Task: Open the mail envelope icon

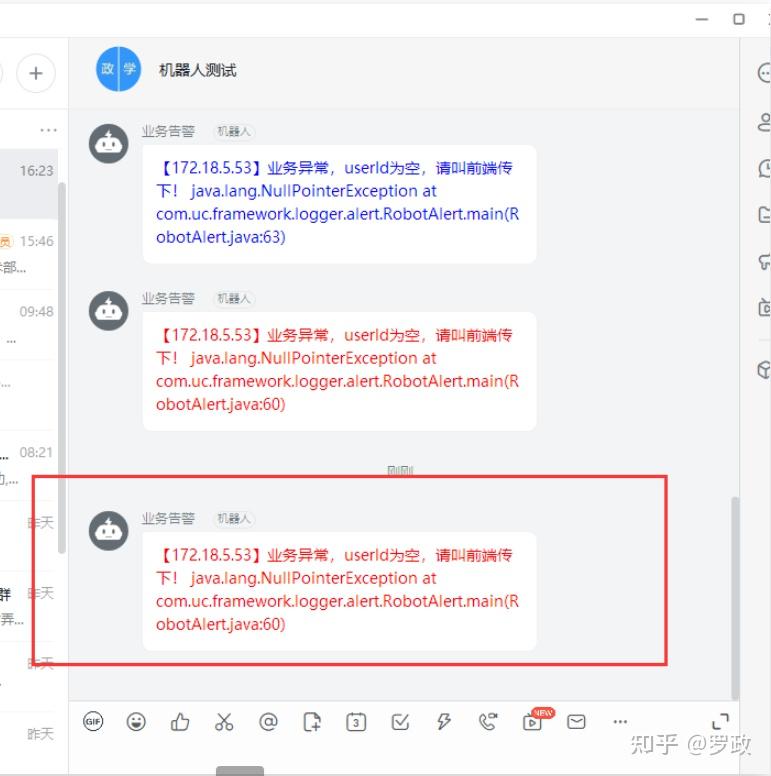Action: pos(576,722)
